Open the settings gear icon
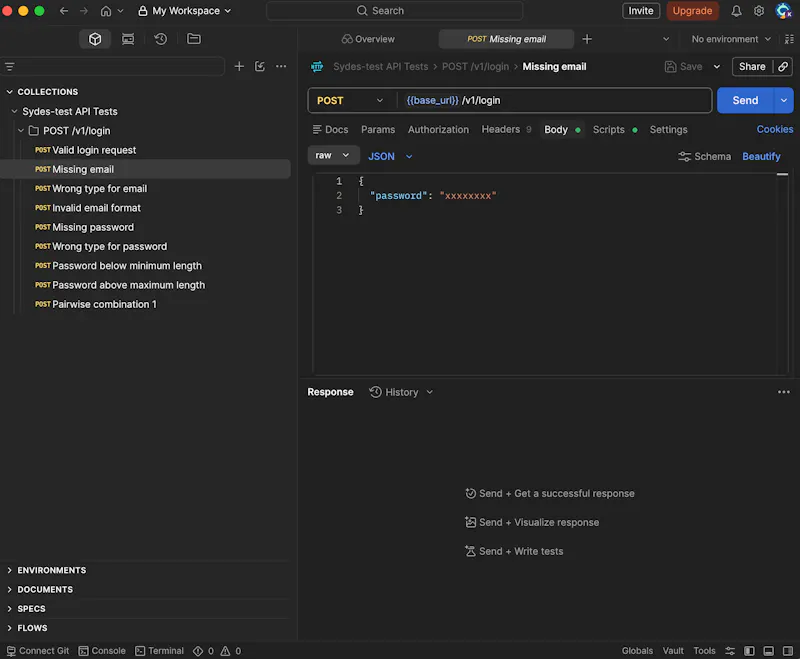800x659 pixels. (x=759, y=11)
